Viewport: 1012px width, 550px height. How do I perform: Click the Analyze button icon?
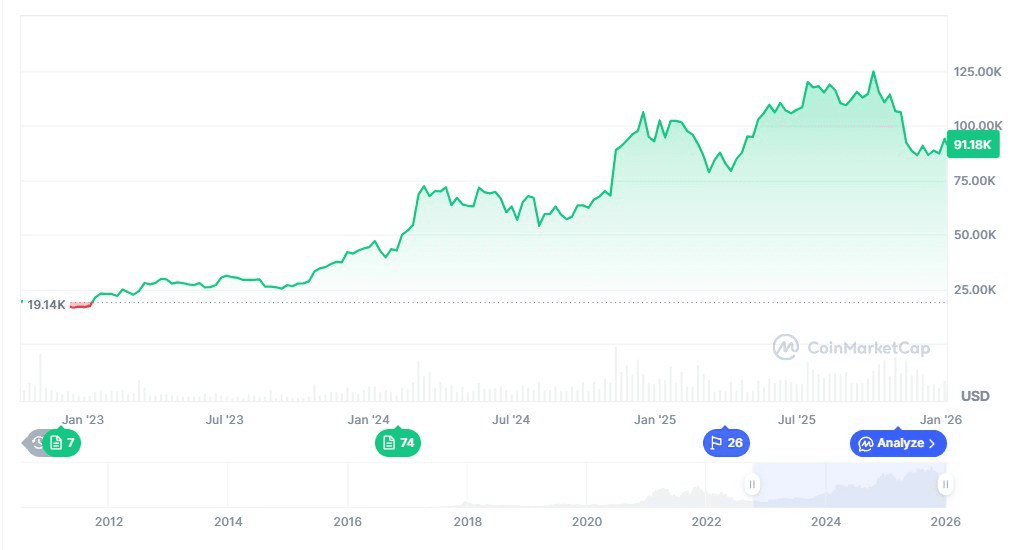pyautogui.click(x=866, y=443)
